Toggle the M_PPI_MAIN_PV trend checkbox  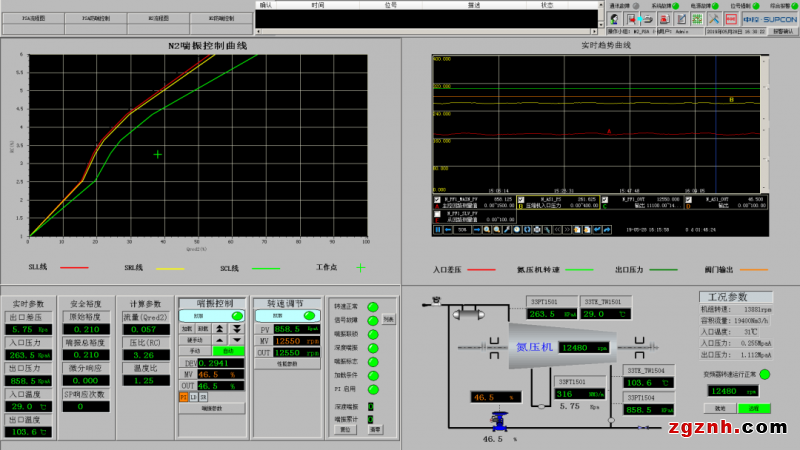437,200
